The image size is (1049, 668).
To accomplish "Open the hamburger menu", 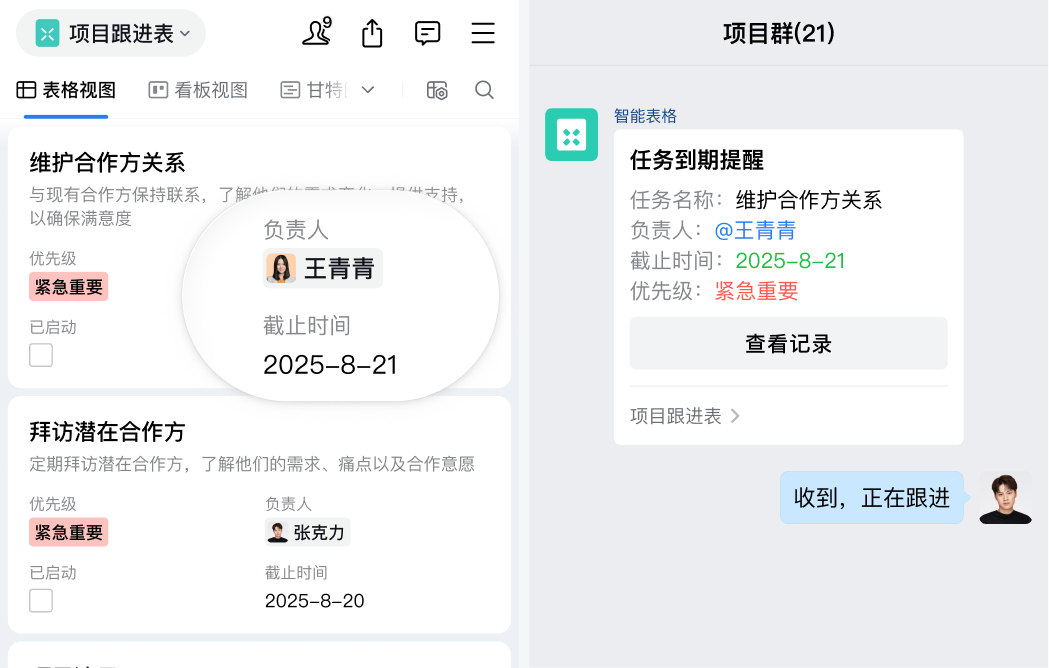I will 483,33.
